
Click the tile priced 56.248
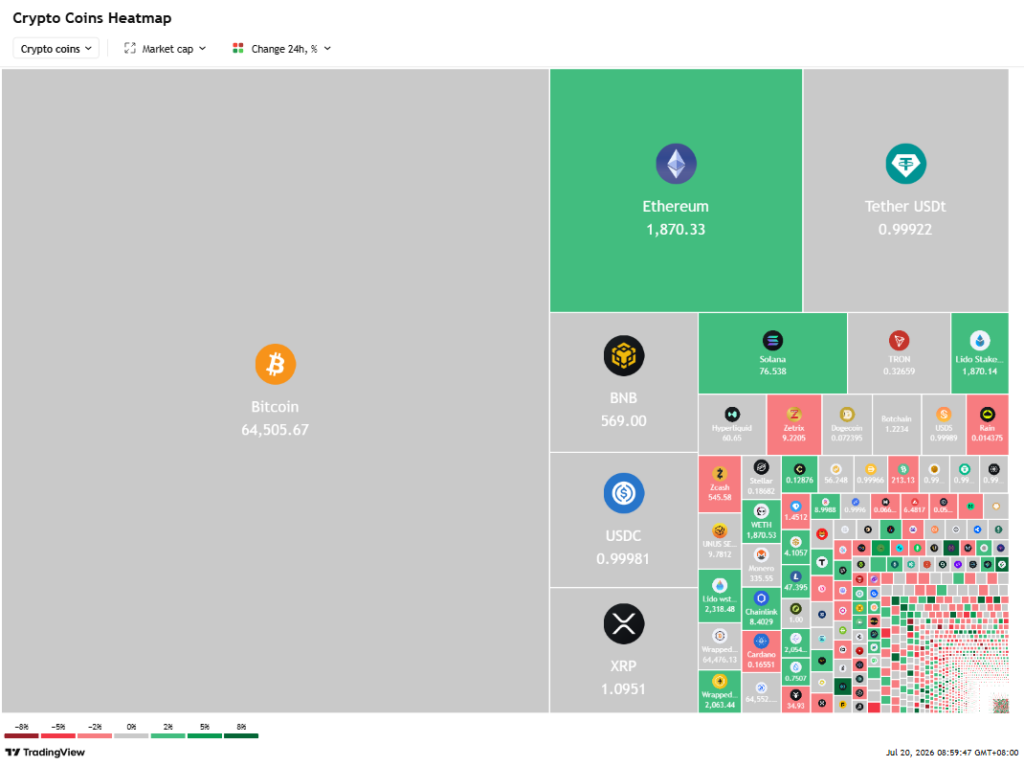(x=835, y=474)
